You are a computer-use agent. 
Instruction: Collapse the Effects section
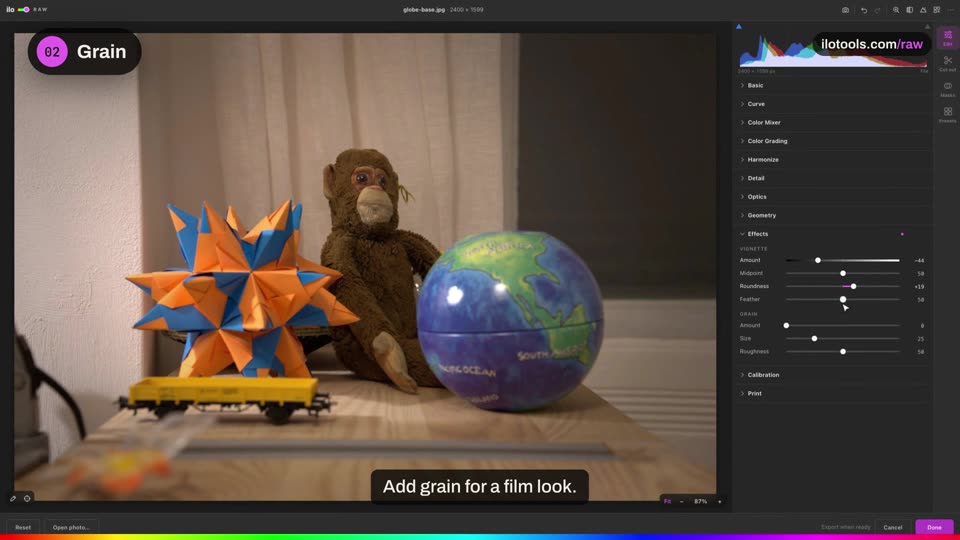pos(833,234)
